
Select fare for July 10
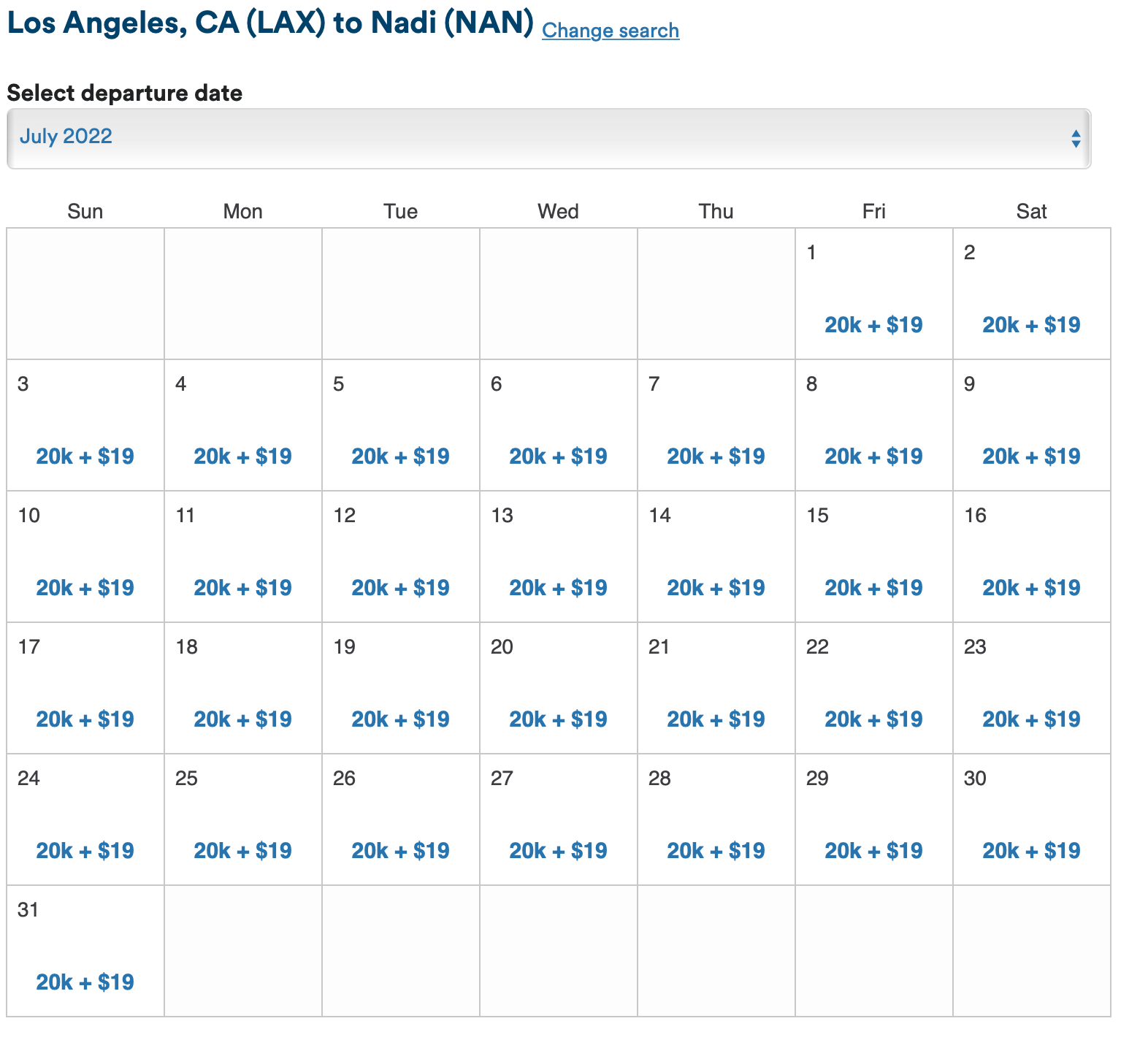(85, 588)
